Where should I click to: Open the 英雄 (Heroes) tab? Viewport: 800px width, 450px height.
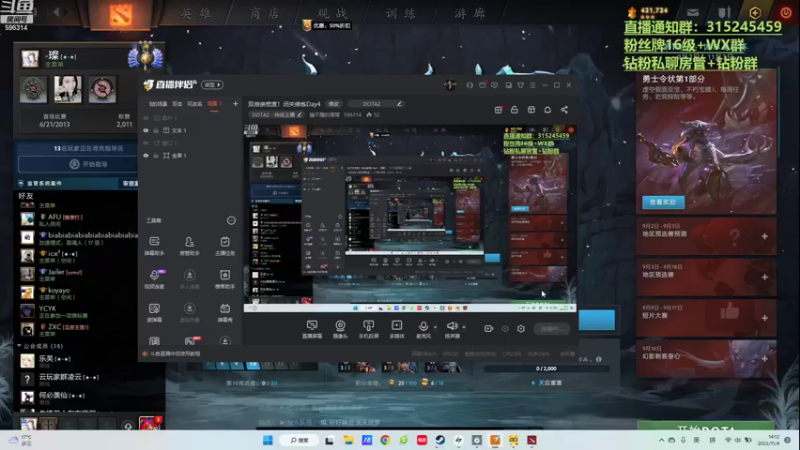(x=195, y=13)
